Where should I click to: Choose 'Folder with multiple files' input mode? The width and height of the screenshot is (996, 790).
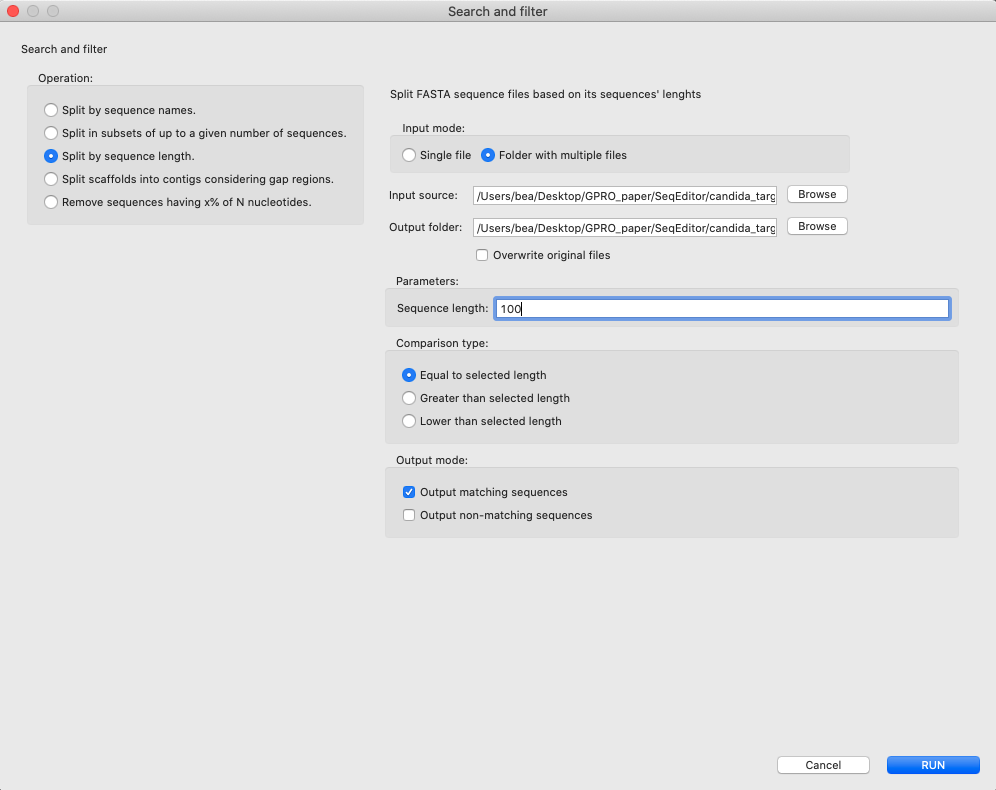[x=489, y=155]
